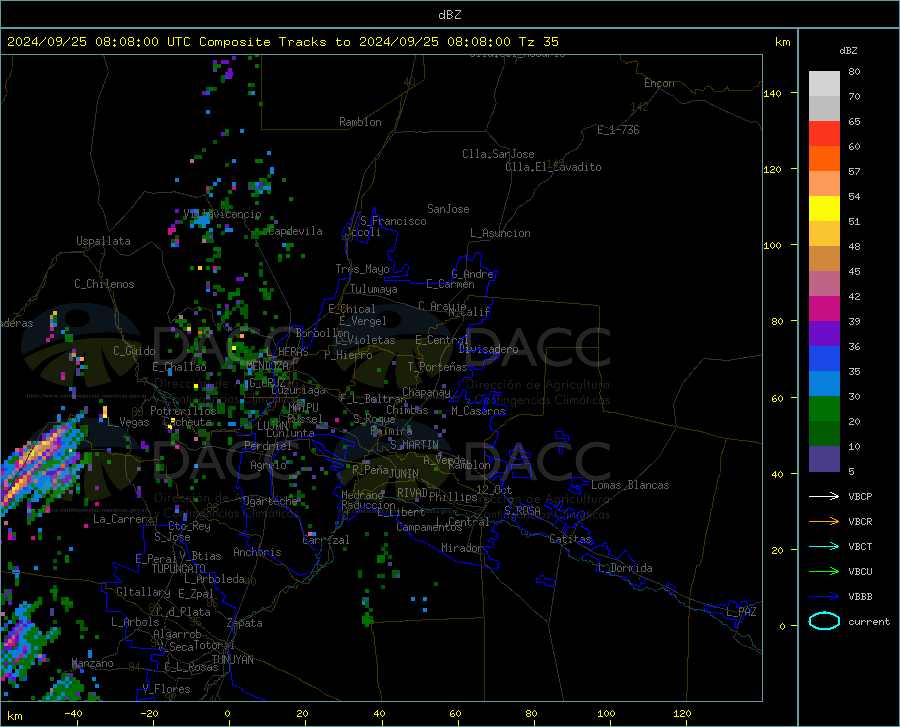Click the -40 km horizontal axis tick
The width and height of the screenshot is (900, 727).
click(73, 714)
